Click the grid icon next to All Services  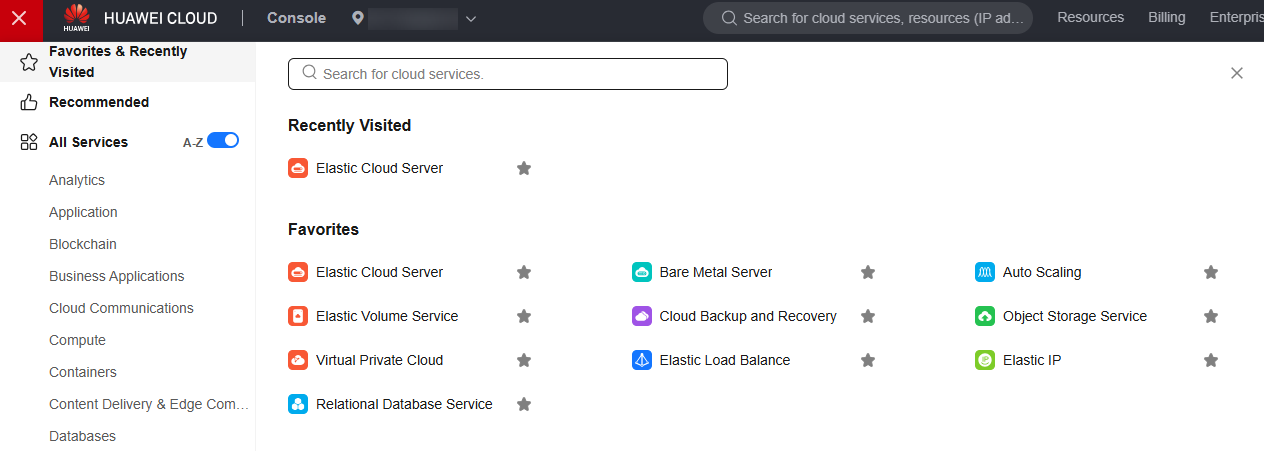29,142
